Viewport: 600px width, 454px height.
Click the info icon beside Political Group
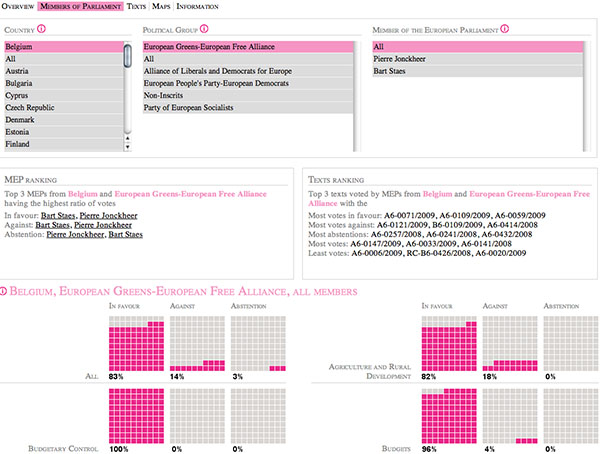(205, 31)
